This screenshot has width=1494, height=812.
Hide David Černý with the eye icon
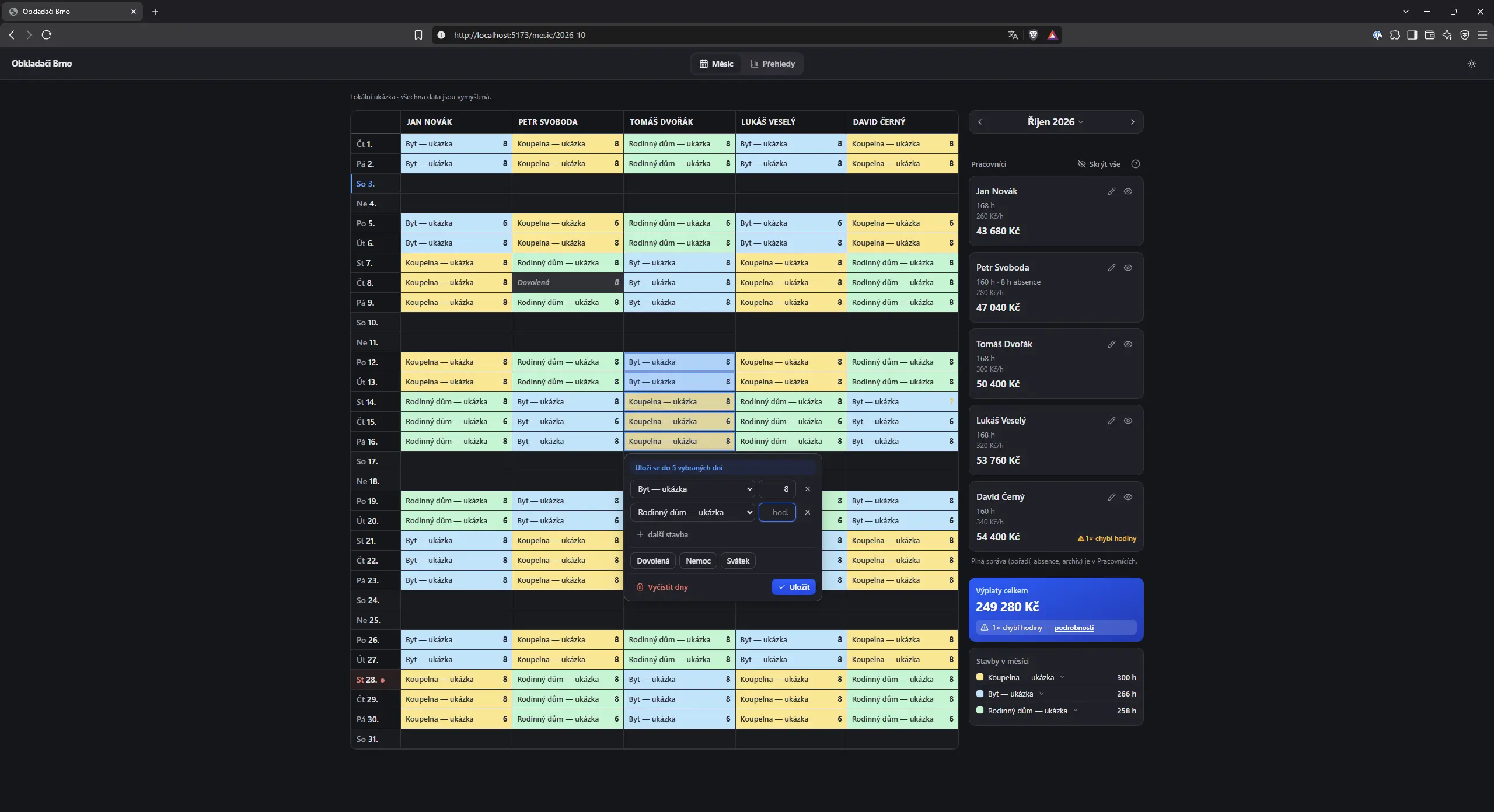point(1128,497)
